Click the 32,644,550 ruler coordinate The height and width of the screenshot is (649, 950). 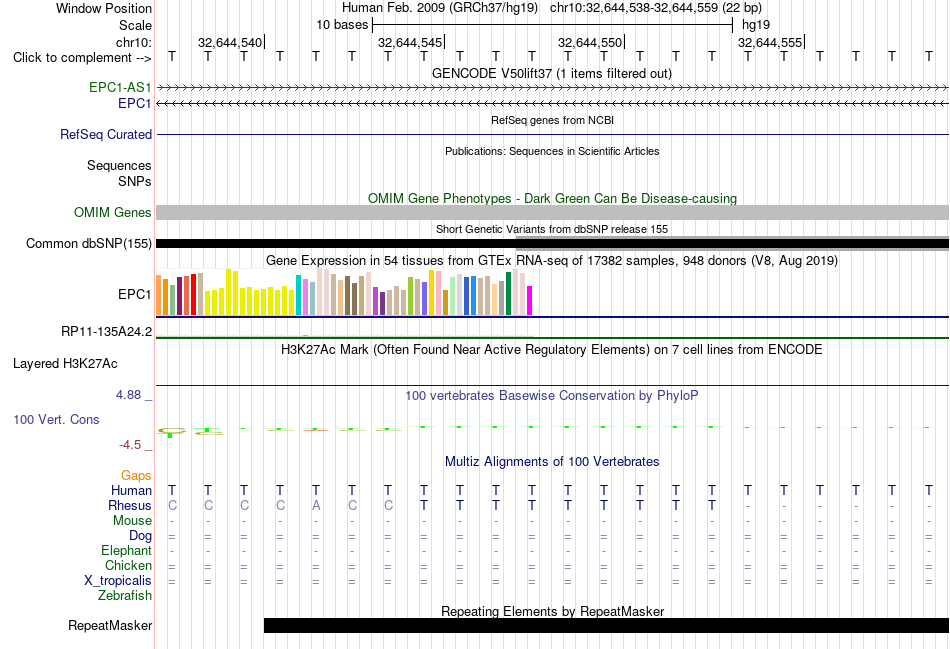tap(590, 42)
